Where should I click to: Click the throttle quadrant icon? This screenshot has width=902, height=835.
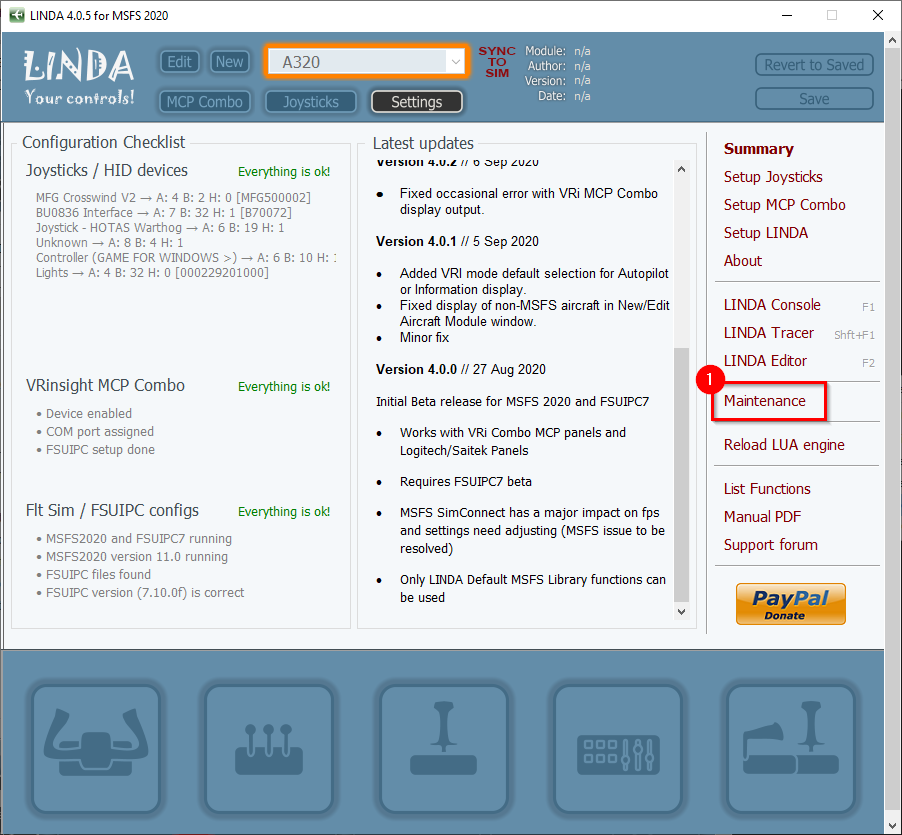269,748
